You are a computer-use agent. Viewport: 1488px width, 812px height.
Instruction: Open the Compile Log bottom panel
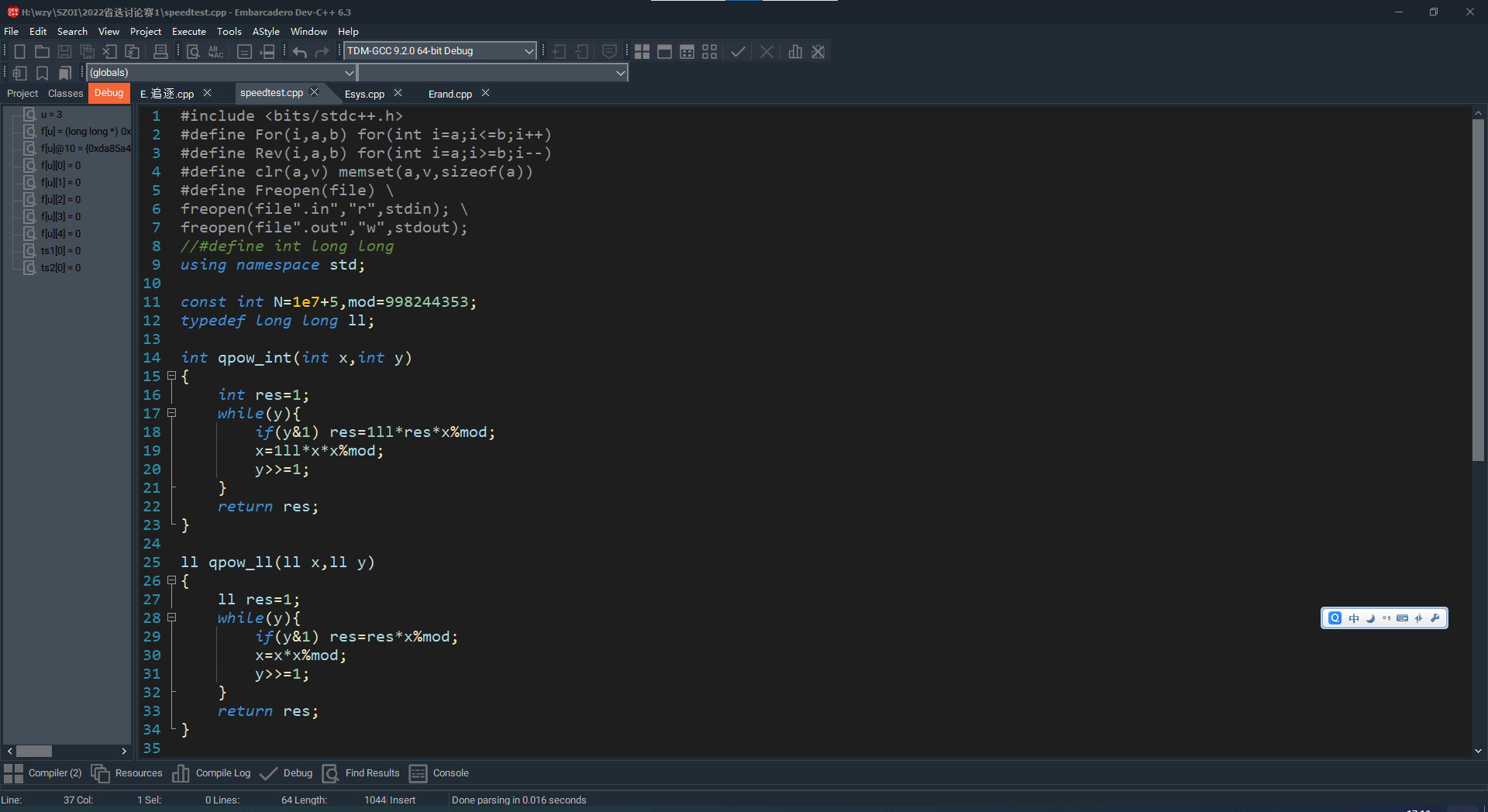[x=212, y=773]
